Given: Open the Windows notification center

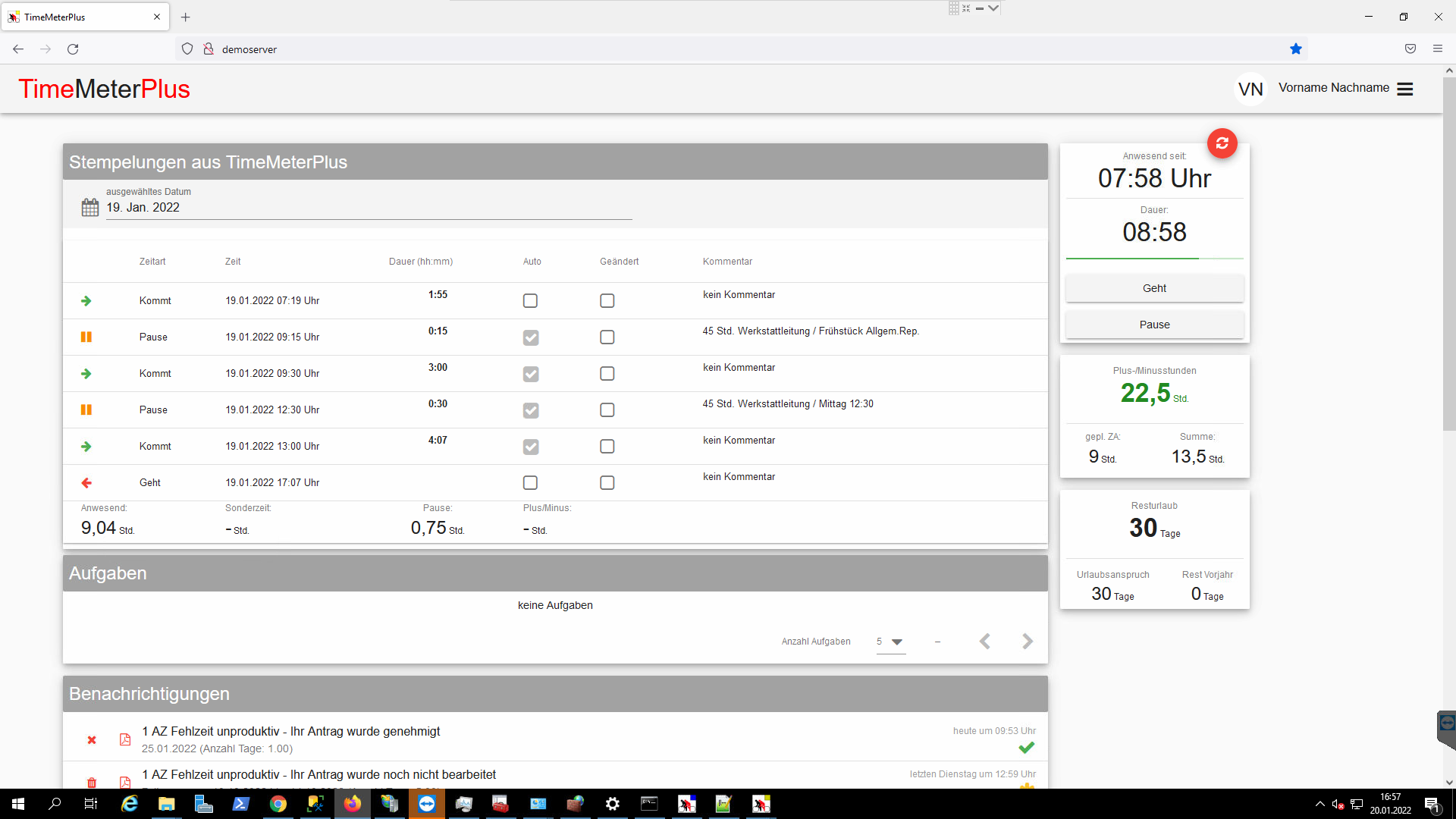Looking at the screenshot, I should click(1432, 804).
